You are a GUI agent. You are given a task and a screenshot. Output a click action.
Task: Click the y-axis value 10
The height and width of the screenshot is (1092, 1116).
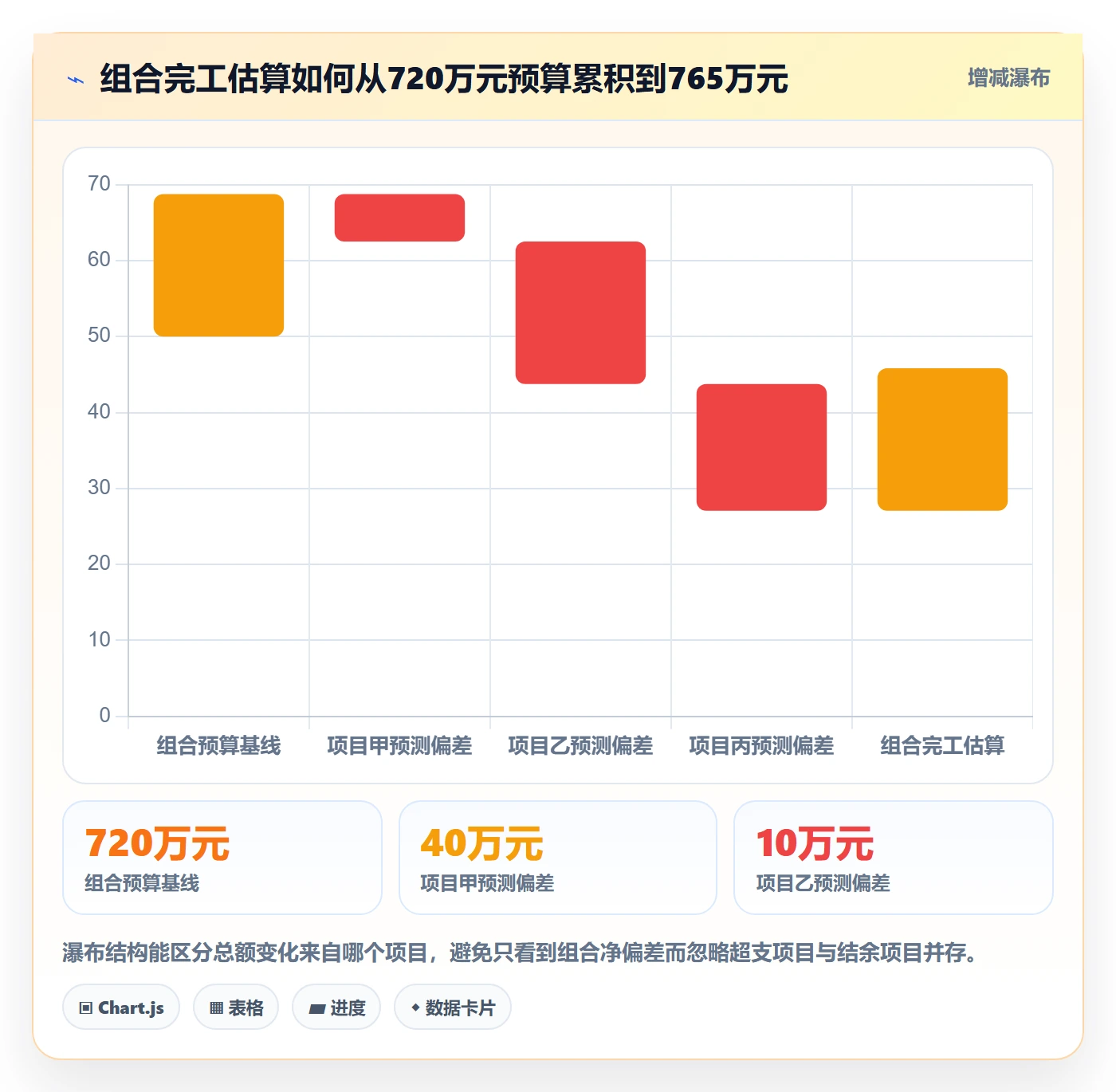click(x=99, y=640)
